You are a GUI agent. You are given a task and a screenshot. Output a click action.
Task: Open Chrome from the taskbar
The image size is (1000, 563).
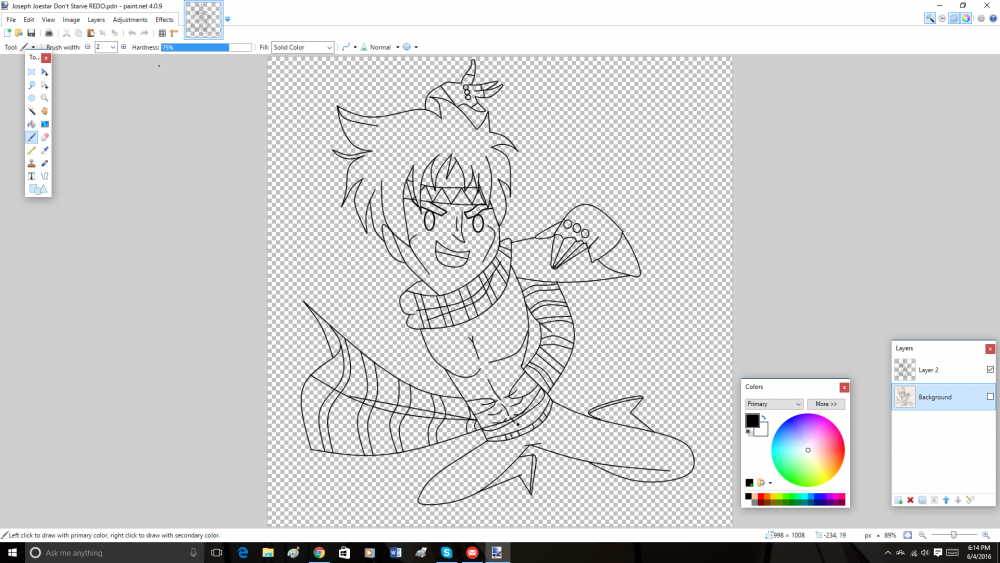(319, 553)
